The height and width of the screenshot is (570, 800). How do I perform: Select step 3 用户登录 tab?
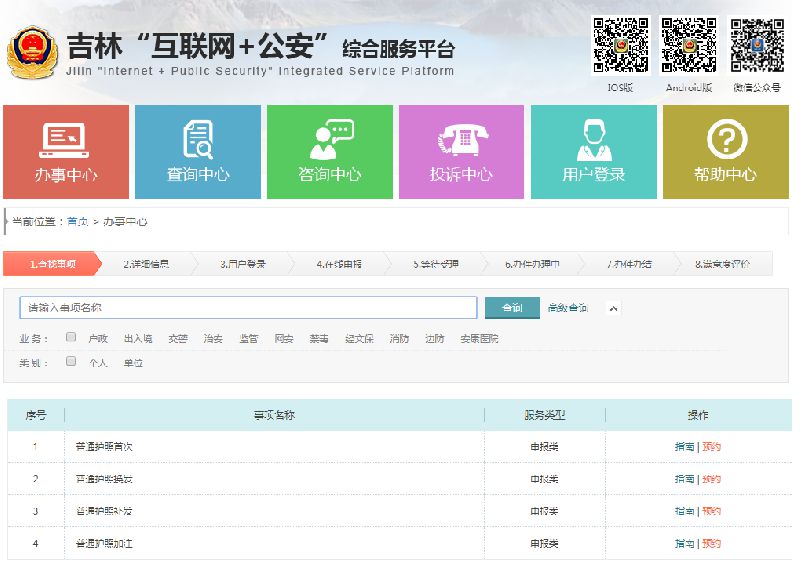tap(243, 264)
